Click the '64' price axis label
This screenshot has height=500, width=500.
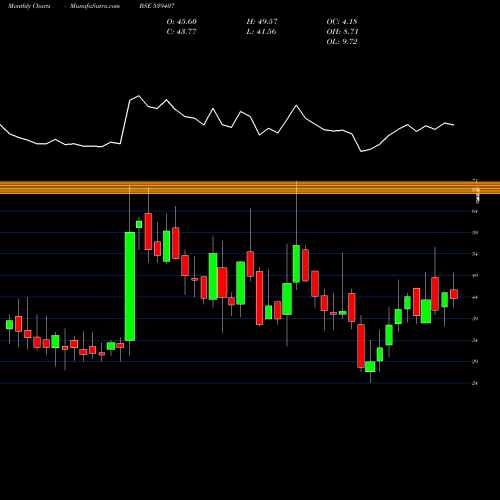coord(475,211)
